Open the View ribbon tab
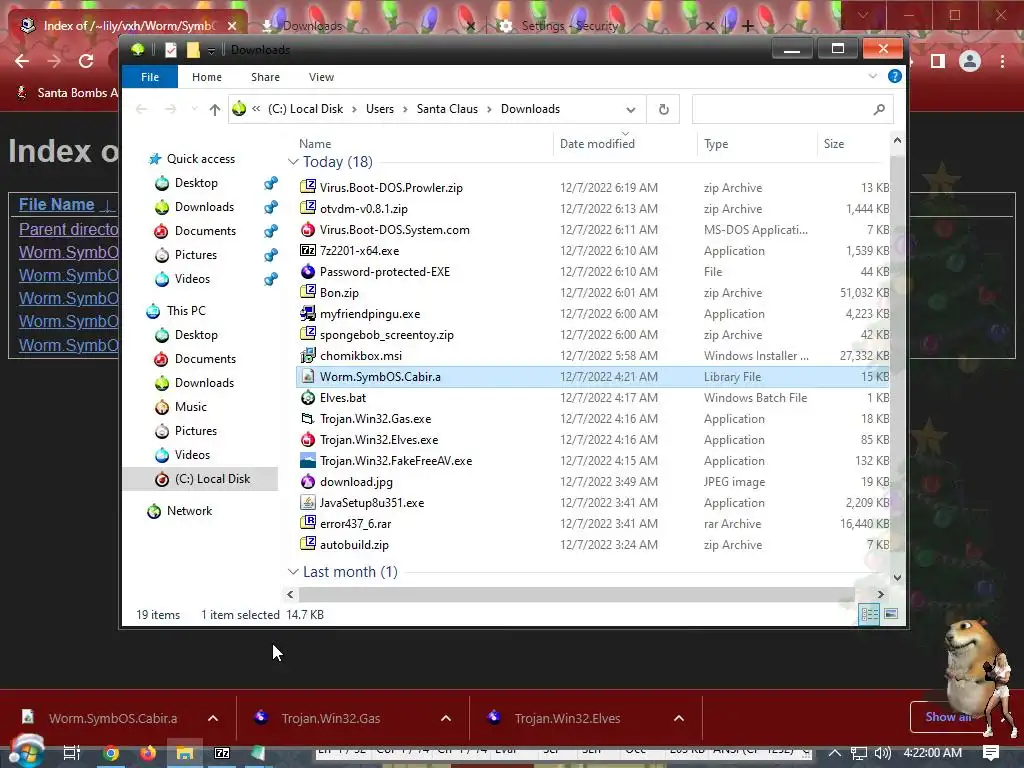 (x=321, y=77)
